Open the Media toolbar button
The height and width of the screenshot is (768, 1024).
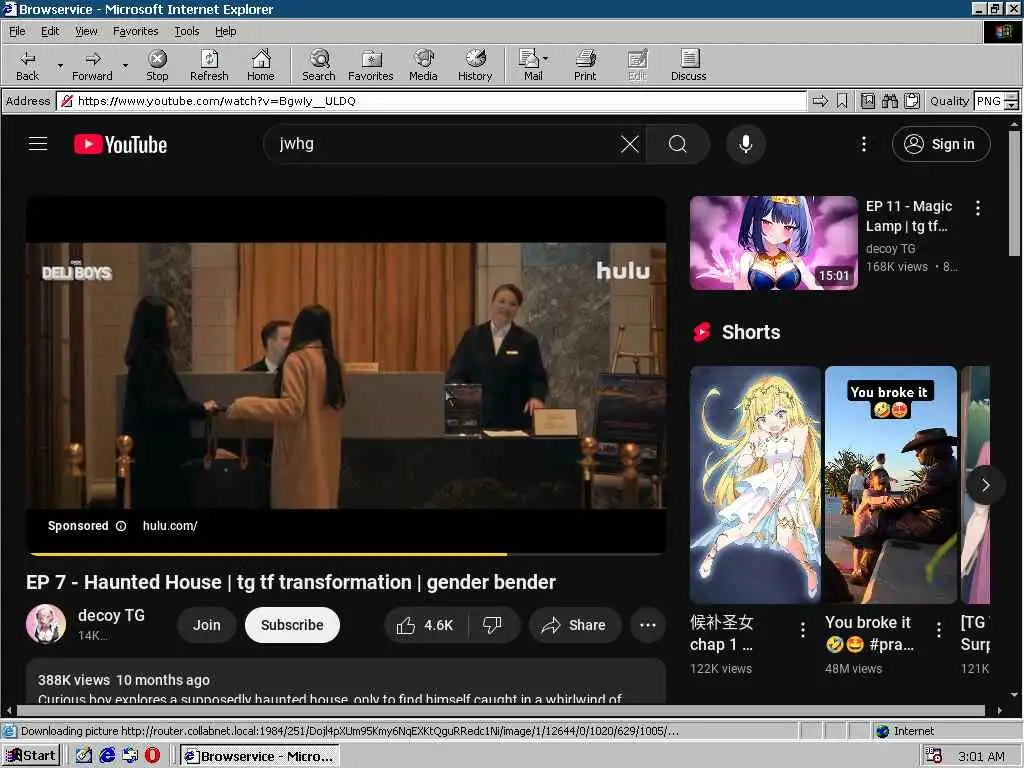pyautogui.click(x=423, y=65)
